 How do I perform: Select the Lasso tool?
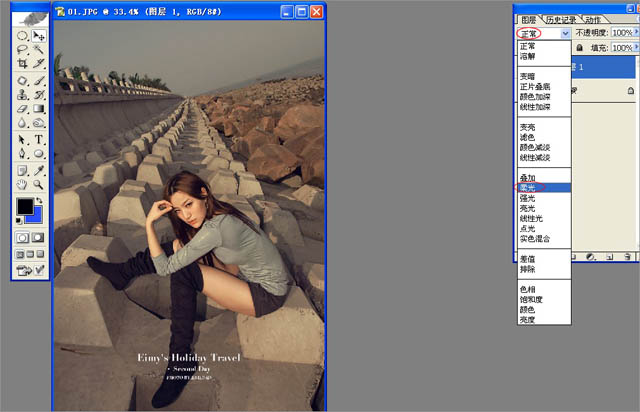coord(22,48)
